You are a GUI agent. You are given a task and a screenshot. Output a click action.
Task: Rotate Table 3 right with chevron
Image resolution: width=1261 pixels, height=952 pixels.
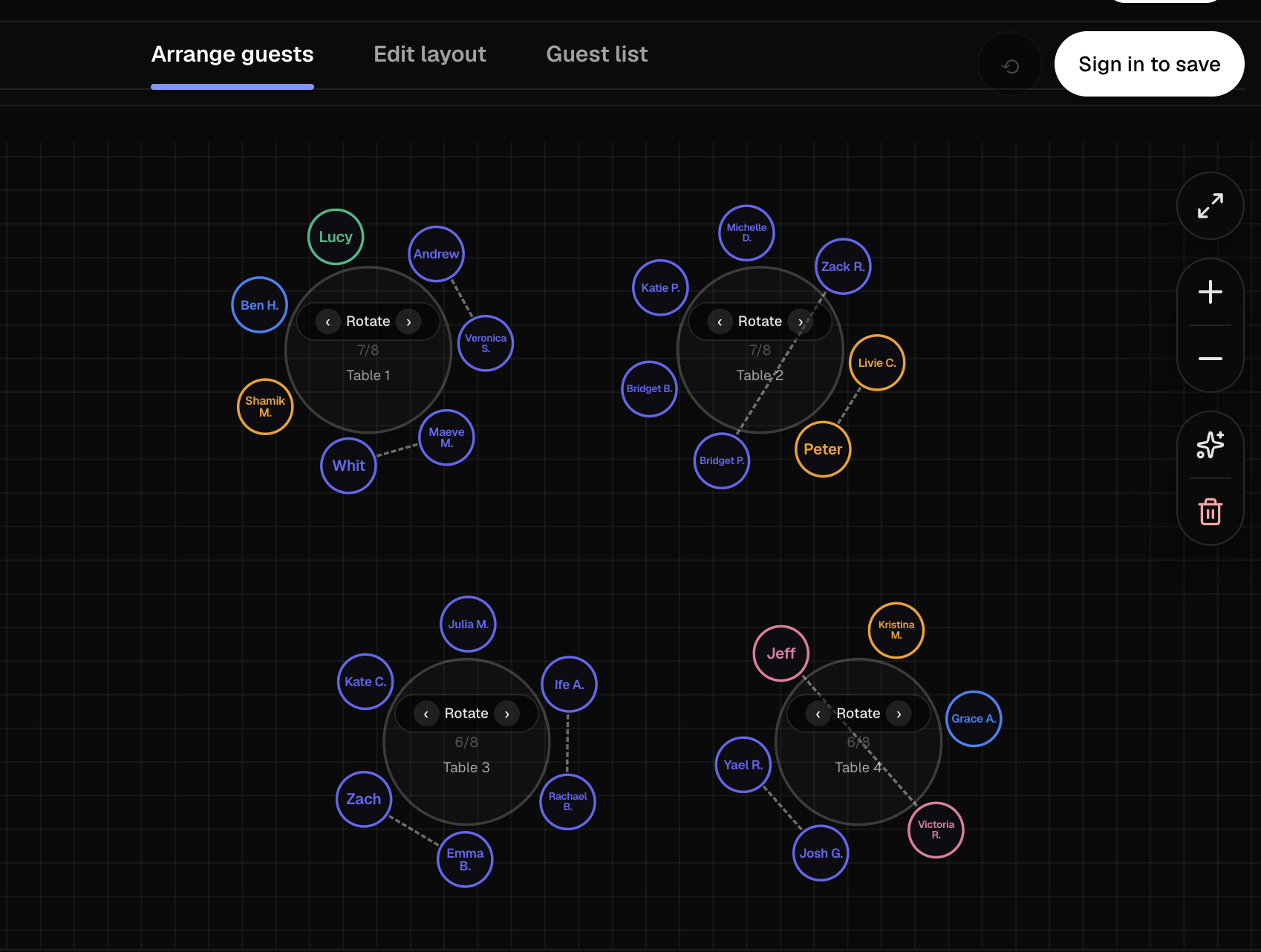(x=507, y=714)
